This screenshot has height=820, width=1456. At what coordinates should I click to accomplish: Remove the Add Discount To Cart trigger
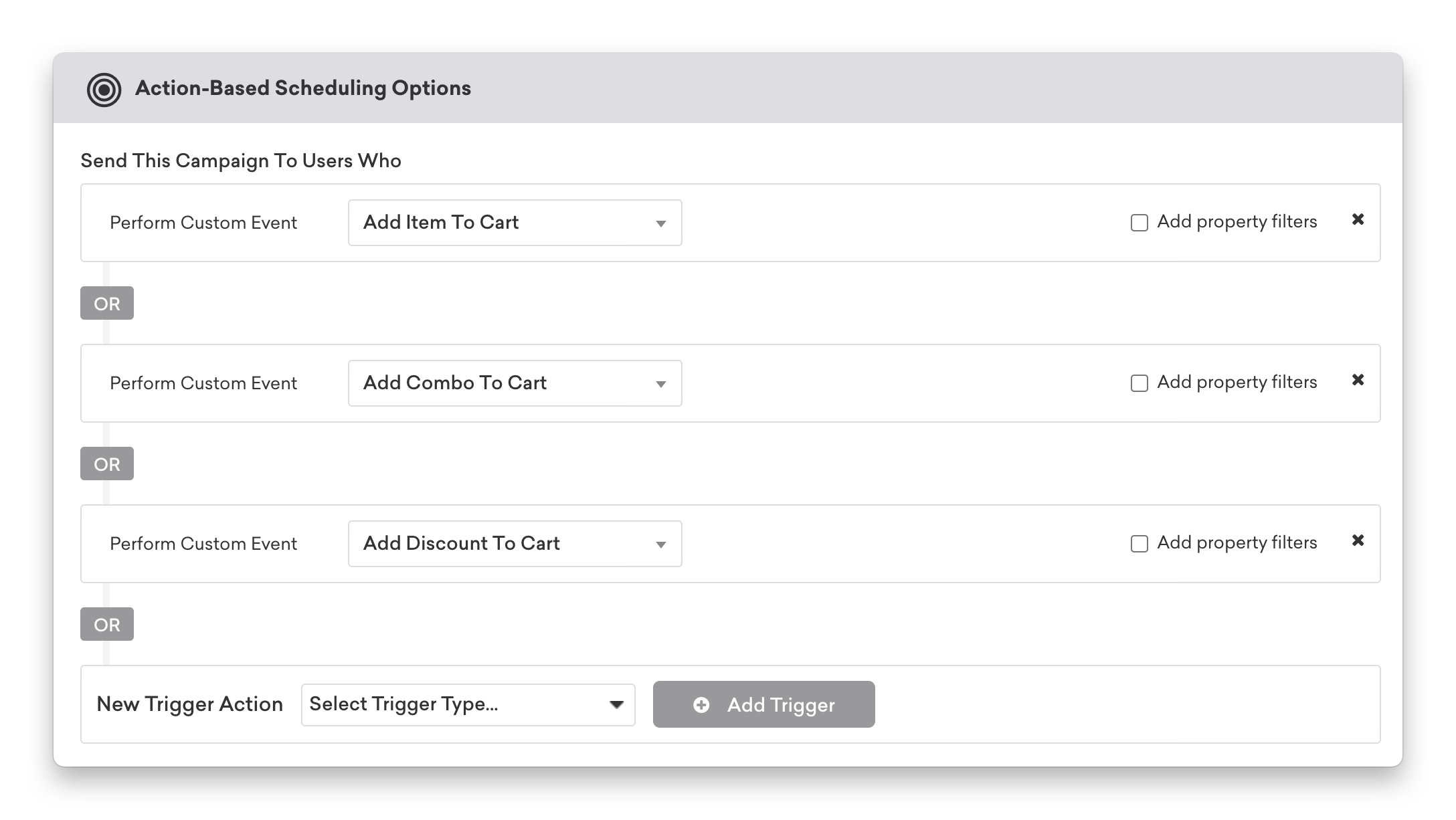click(1358, 540)
